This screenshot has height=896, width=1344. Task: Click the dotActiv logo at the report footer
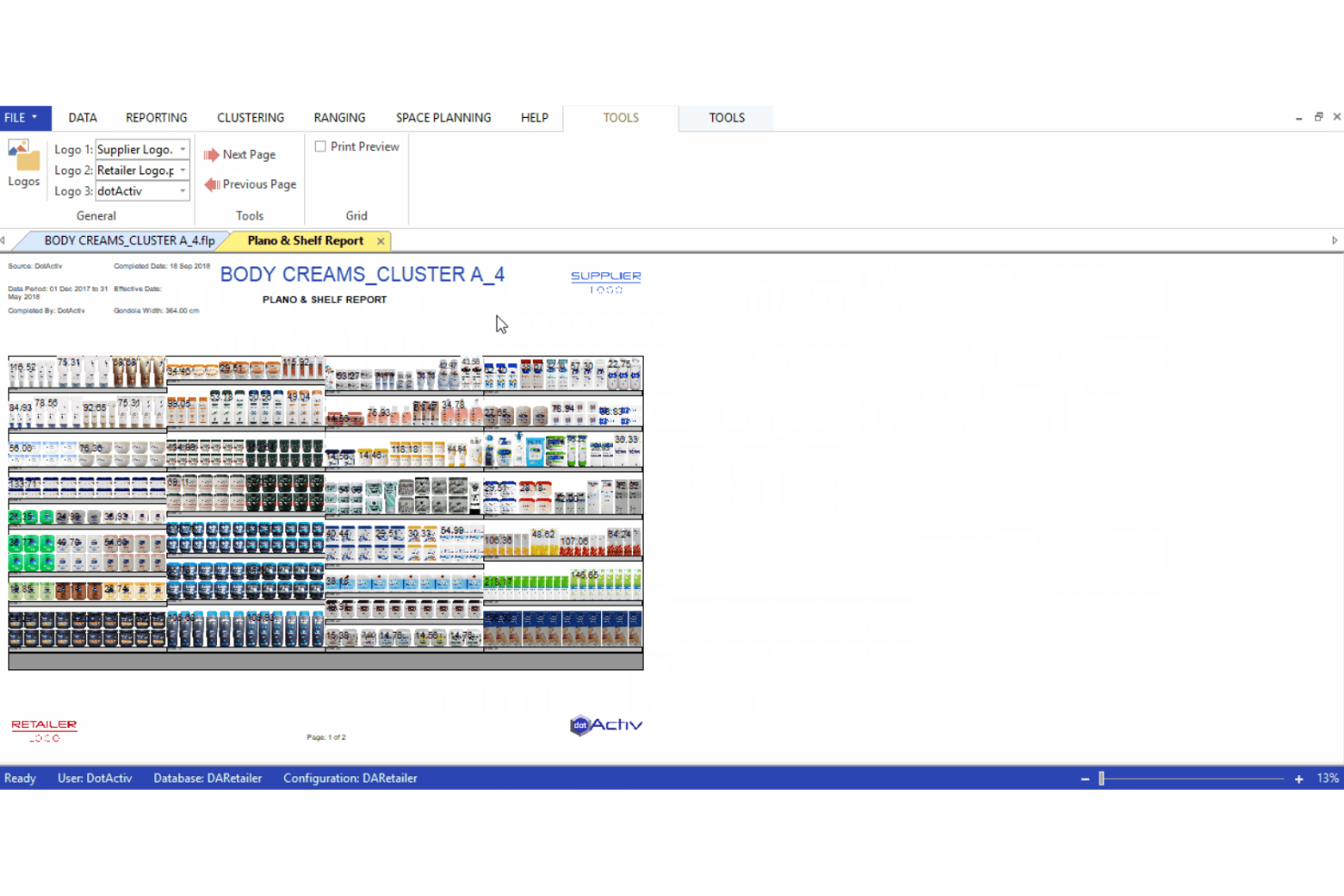[x=605, y=725]
